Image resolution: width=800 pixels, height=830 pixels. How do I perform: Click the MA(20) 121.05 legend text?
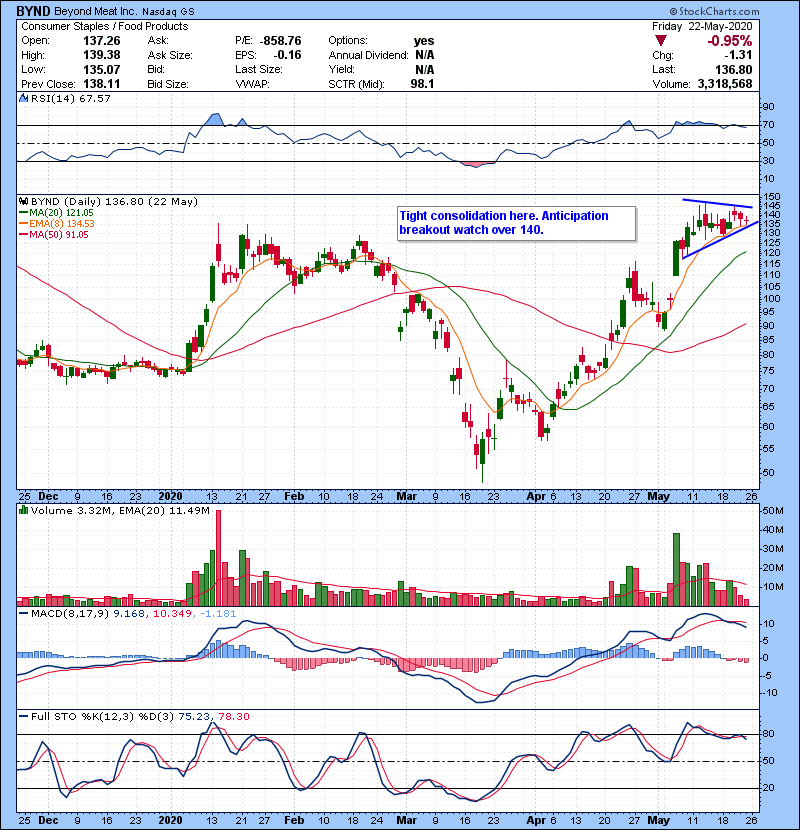pos(61,213)
